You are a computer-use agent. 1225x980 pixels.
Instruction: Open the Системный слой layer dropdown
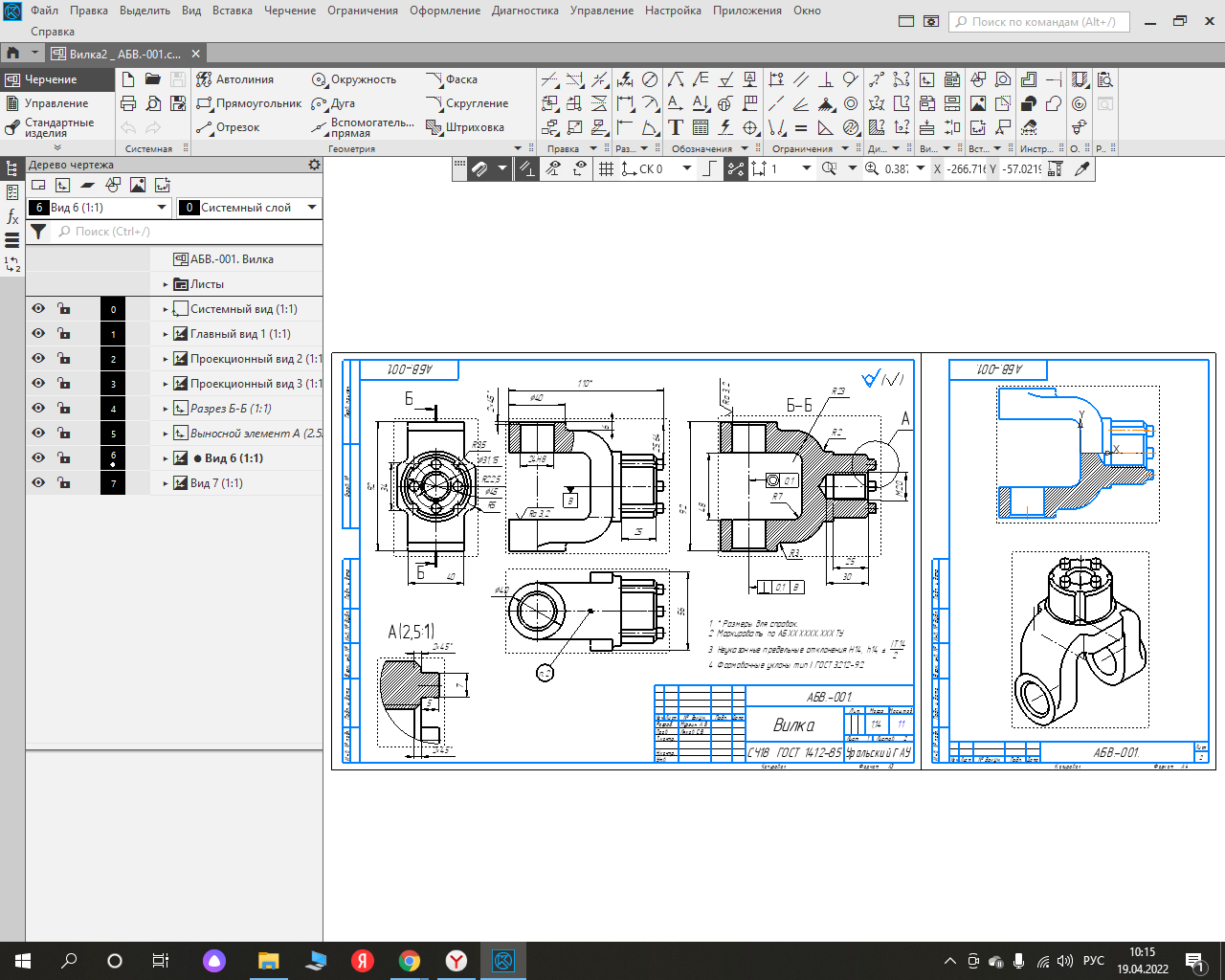click(x=312, y=208)
